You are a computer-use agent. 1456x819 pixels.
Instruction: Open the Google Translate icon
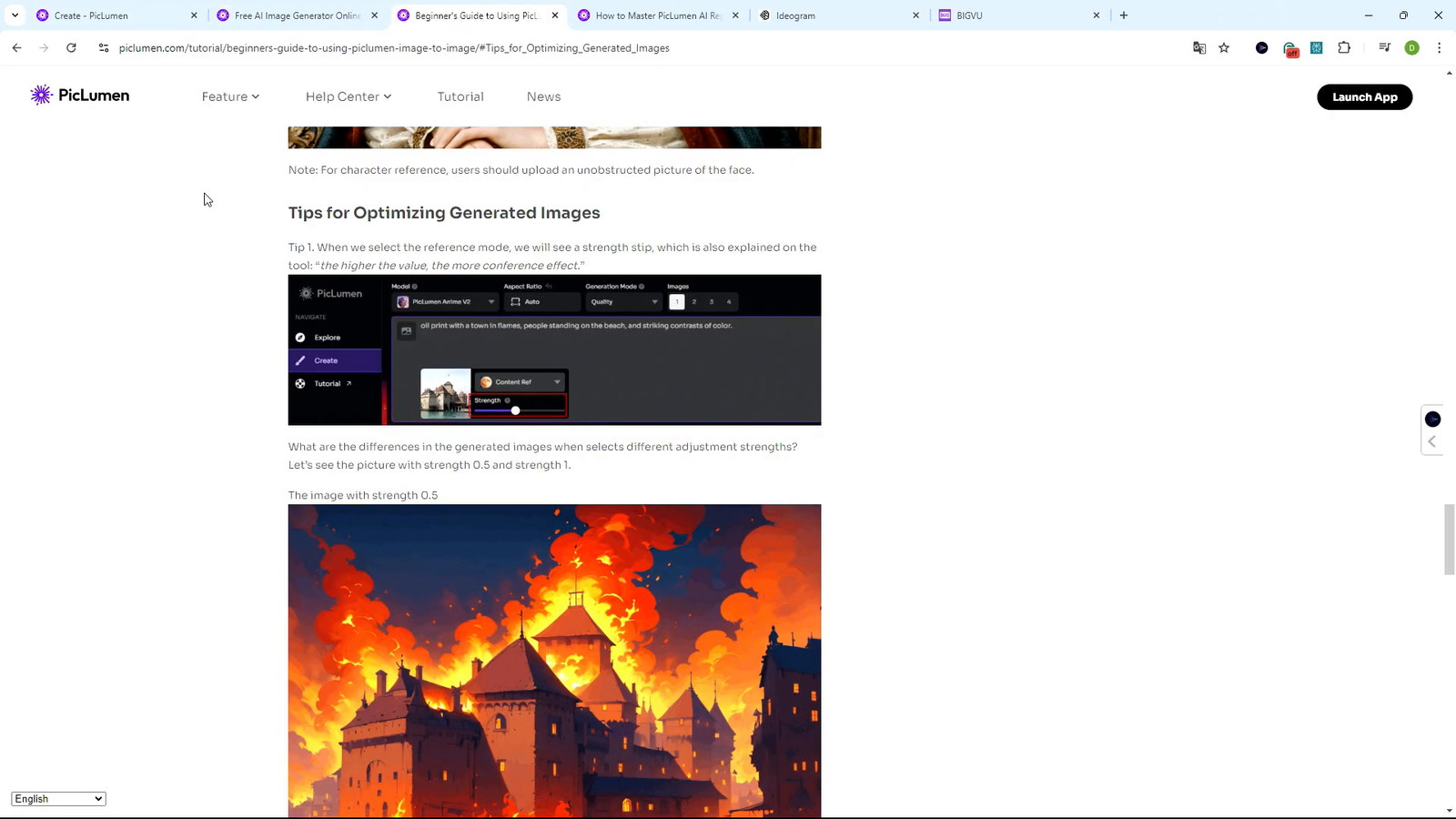[x=1199, y=48]
